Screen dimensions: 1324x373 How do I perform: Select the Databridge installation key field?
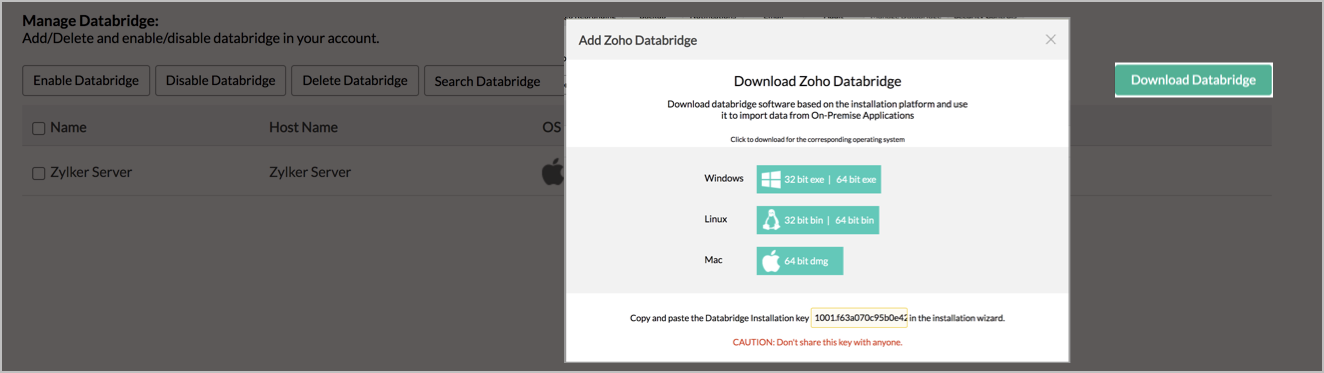(859, 317)
